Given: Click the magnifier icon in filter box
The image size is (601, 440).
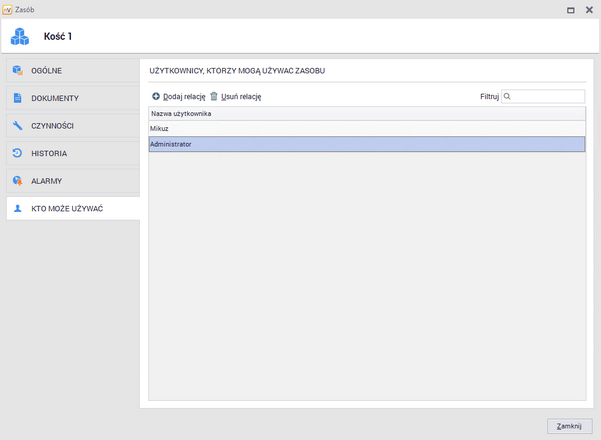Looking at the screenshot, I should click(508, 96).
